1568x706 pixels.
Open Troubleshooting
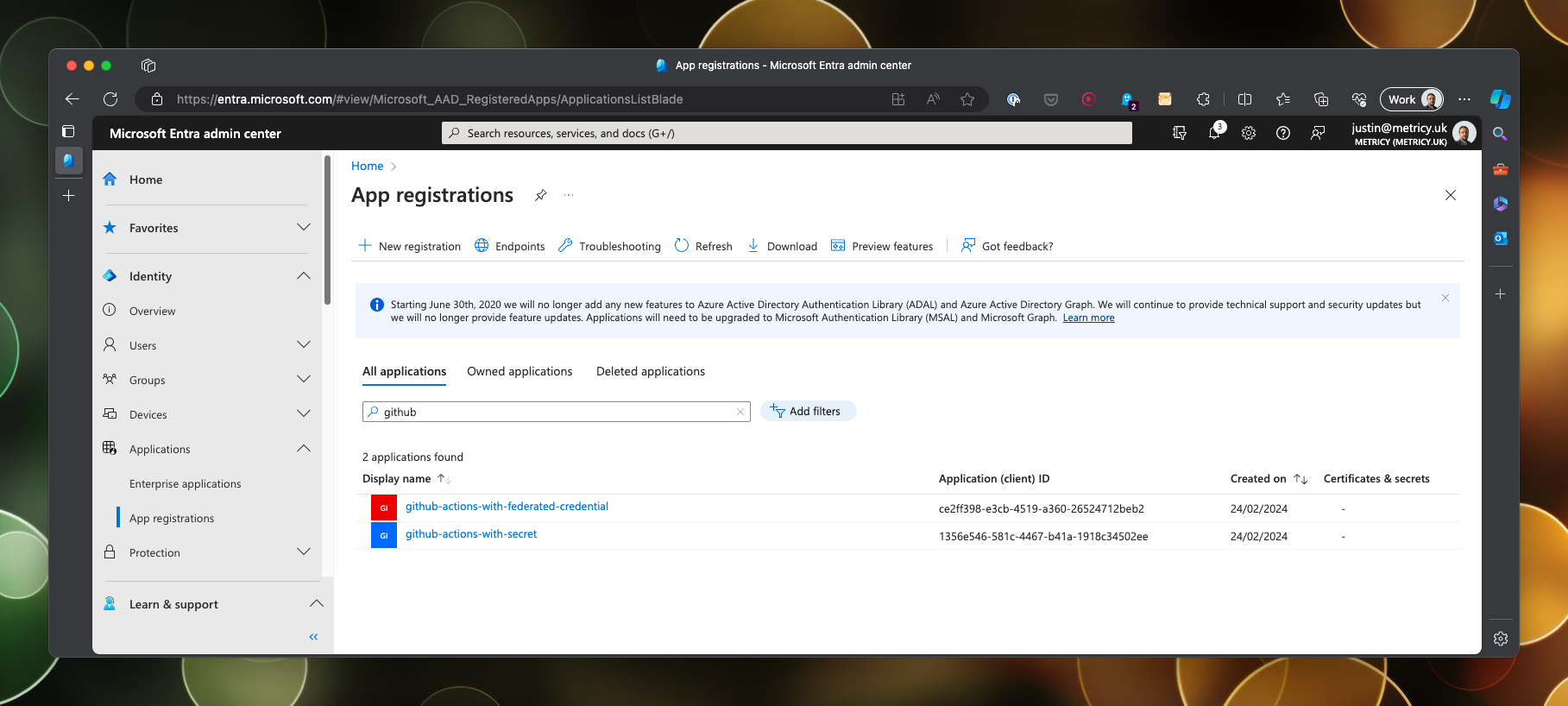pyautogui.click(x=609, y=246)
